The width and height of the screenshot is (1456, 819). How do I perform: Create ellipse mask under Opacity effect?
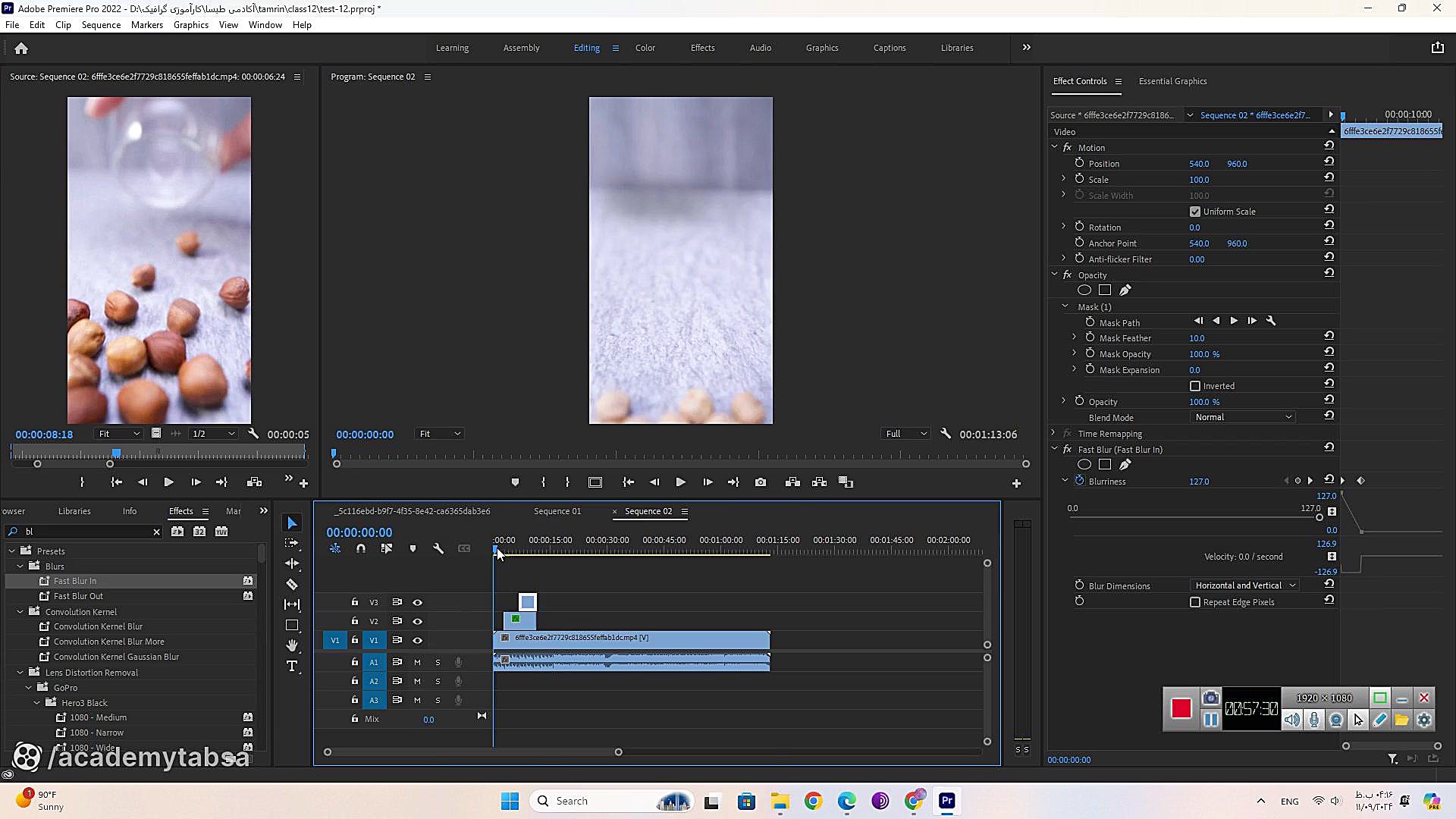[1084, 290]
